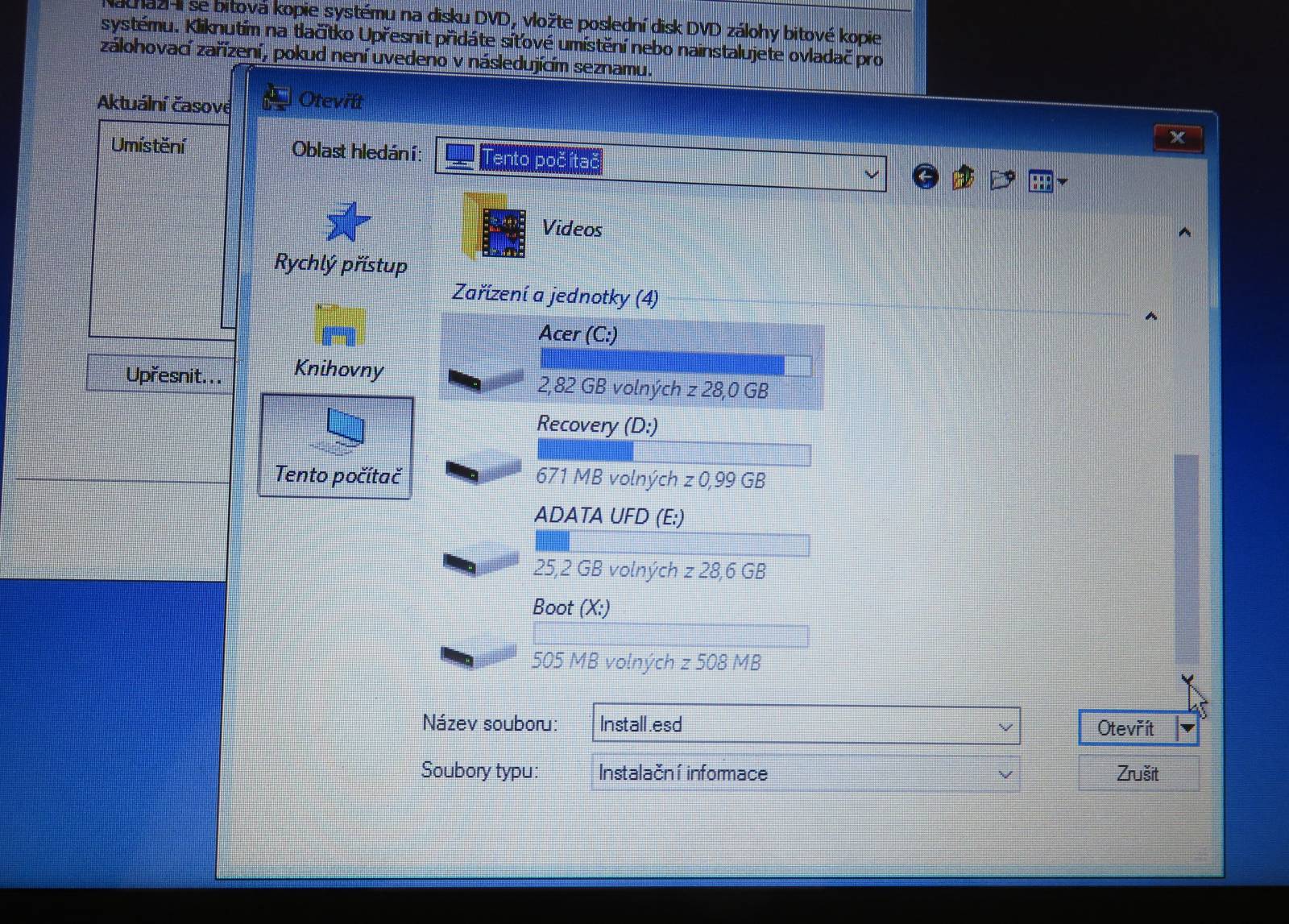Click the Zařízení a jednotky (4) heading
The width and height of the screenshot is (1289, 924).
click(x=555, y=295)
